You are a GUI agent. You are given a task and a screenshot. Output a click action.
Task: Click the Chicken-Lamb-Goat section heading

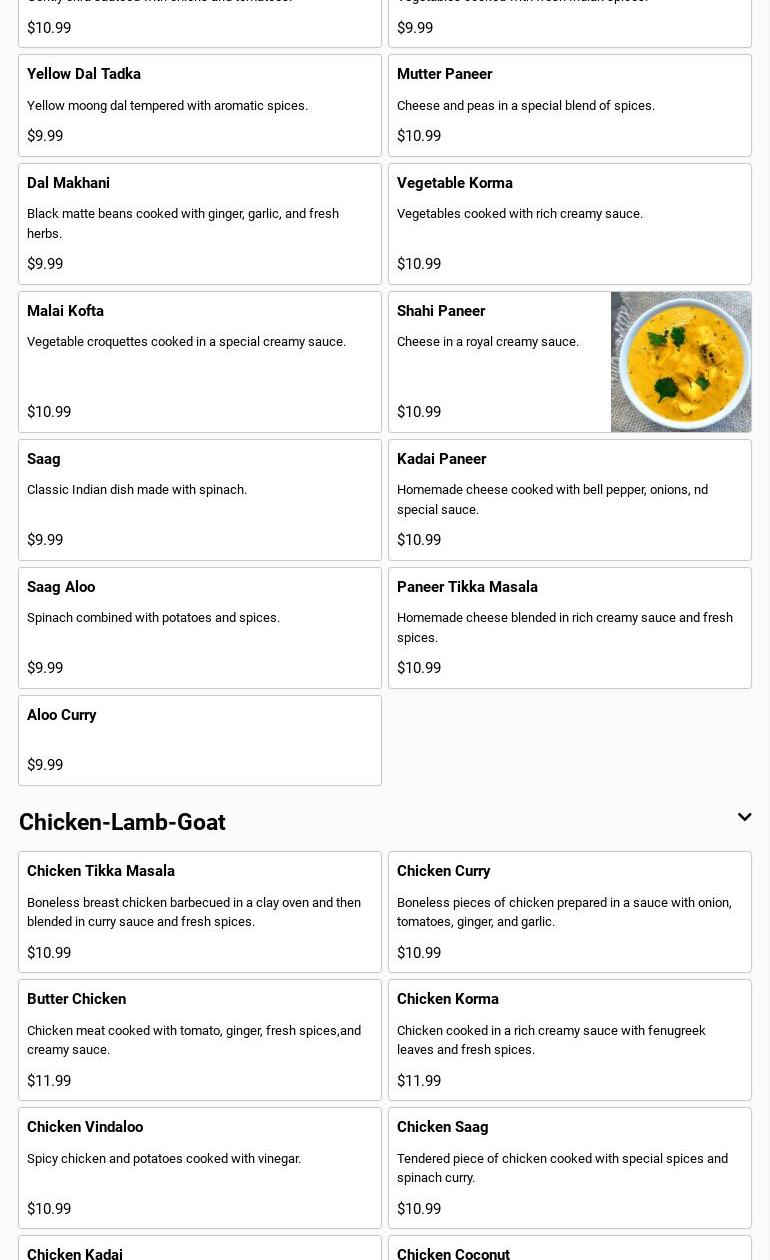[122, 822]
